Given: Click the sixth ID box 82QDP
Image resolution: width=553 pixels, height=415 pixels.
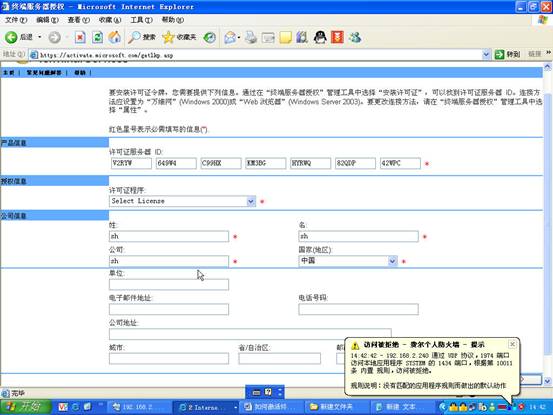Looking at the screenshot, I should [355, 163].
